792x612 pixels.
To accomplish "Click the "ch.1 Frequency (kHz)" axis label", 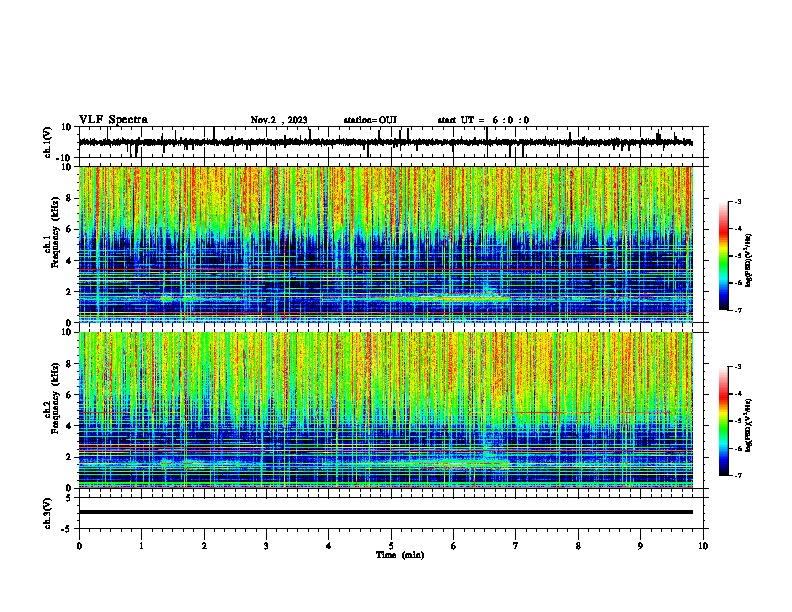I will [52, 233].
